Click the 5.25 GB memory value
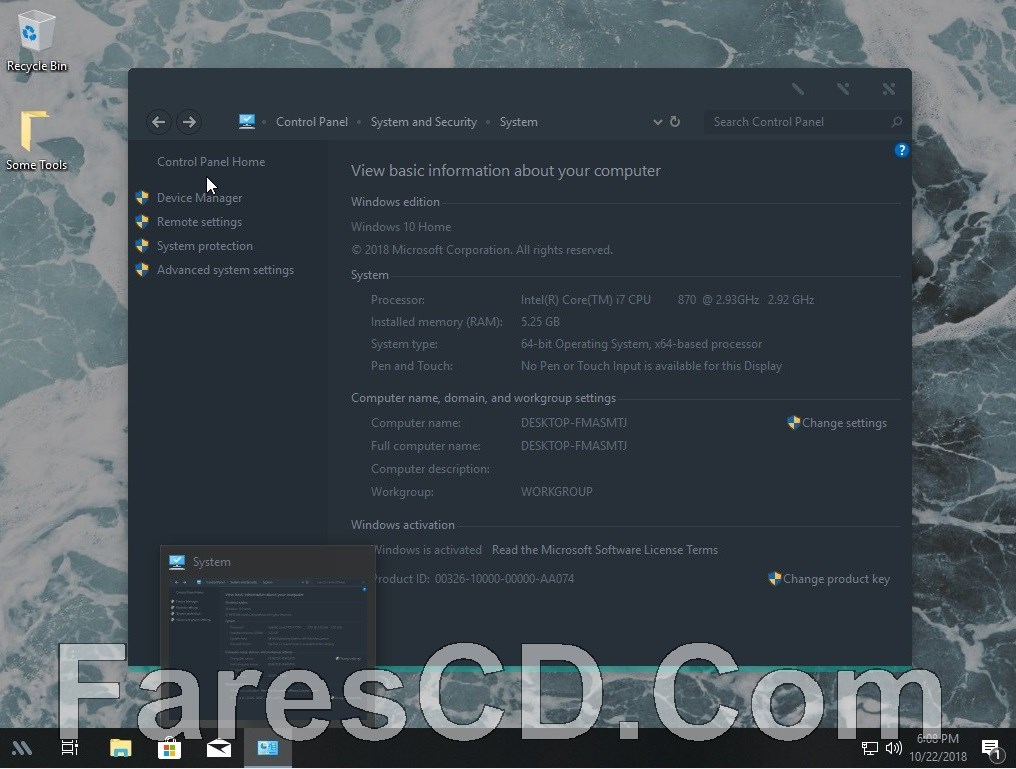Viewport: 1016px width, 769px height. pyautogui.click(x=540, y=322)
